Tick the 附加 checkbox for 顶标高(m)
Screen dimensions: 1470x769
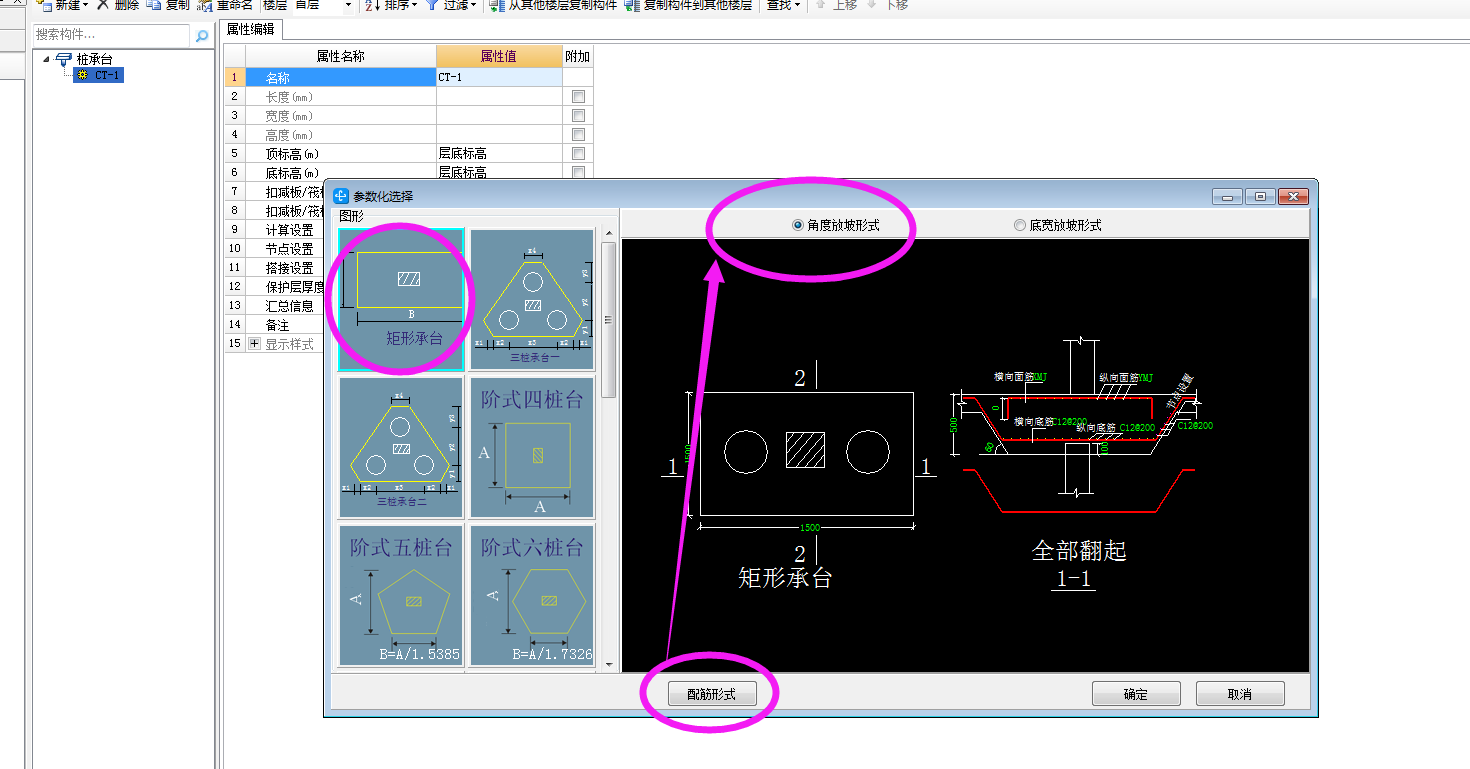(578, 154)
